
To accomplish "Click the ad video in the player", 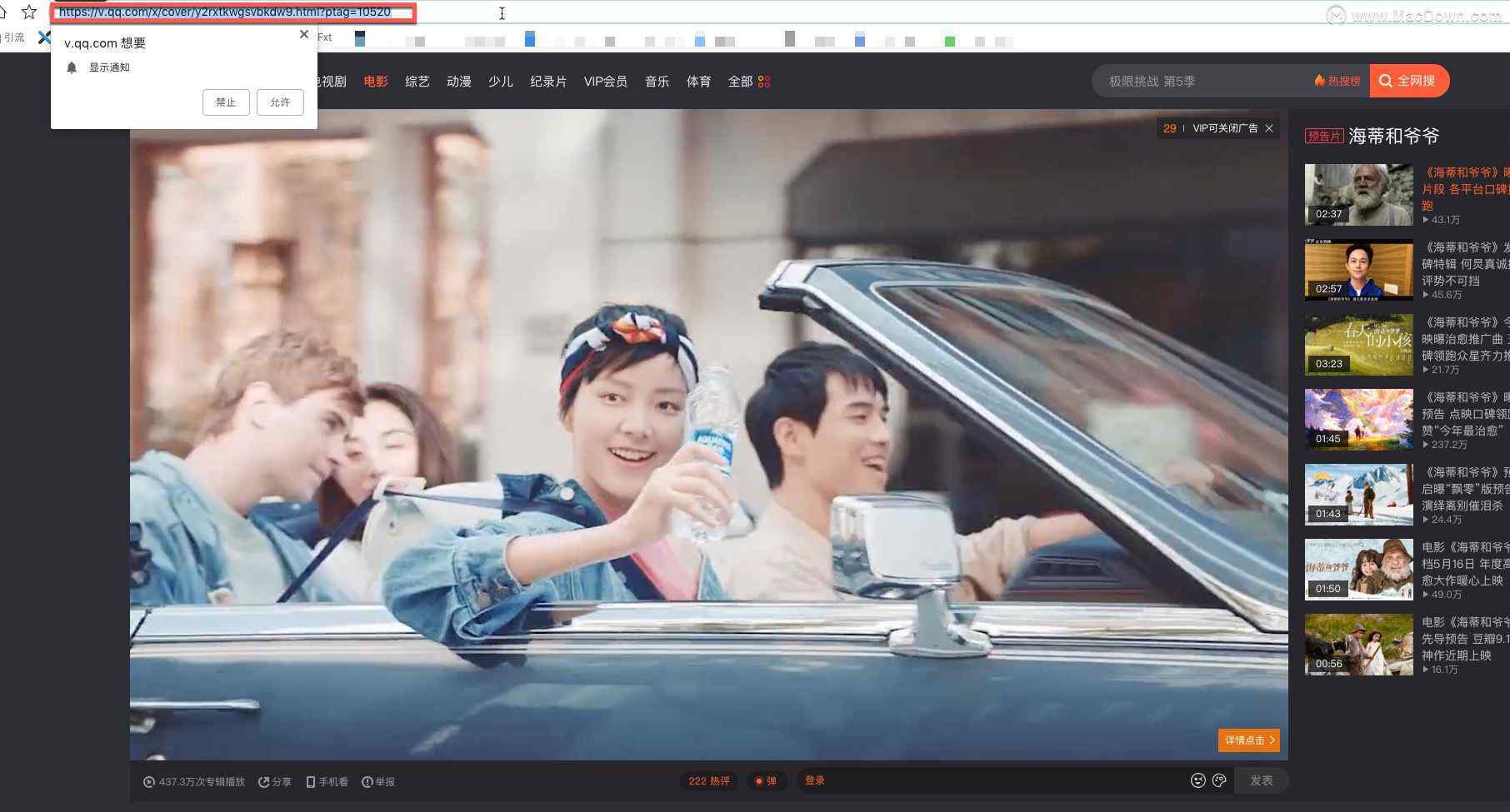I will pos(708,435).
